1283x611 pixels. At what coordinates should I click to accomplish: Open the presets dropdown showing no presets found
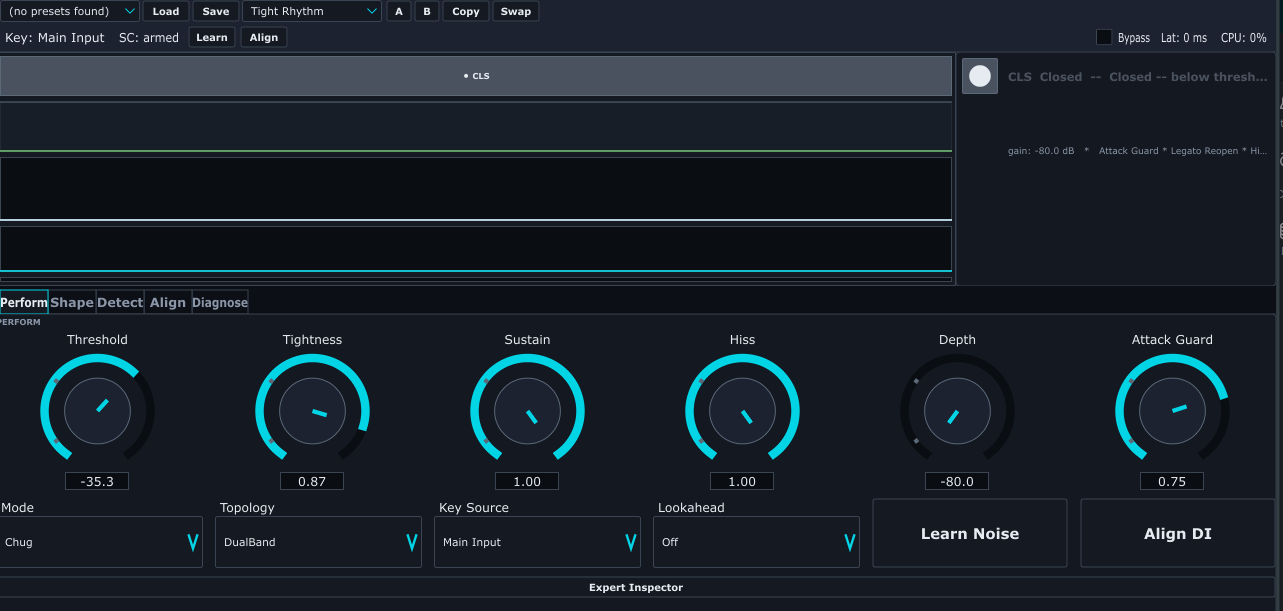click(70, 11)
